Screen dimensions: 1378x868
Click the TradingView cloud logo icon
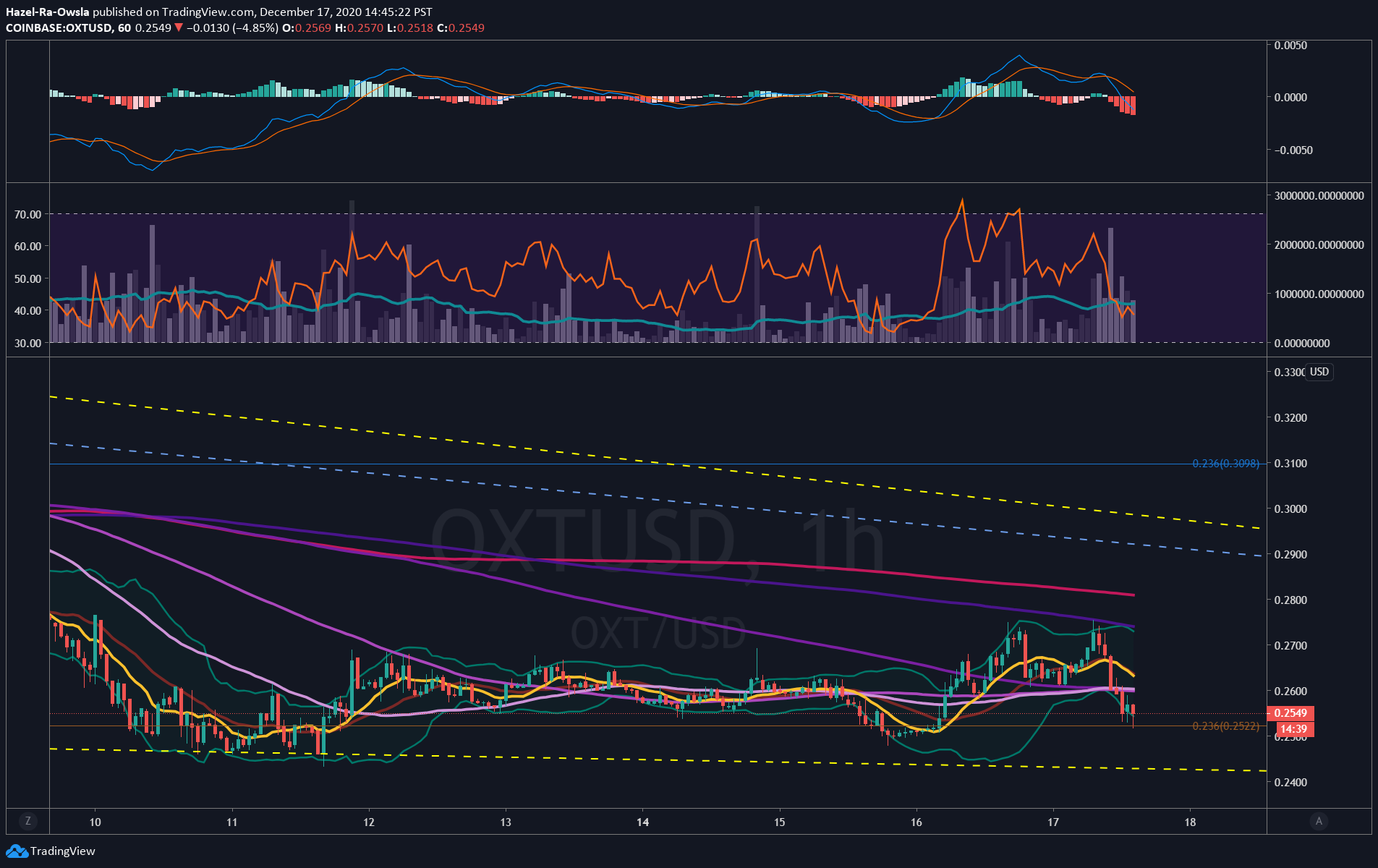coord(17,851)
